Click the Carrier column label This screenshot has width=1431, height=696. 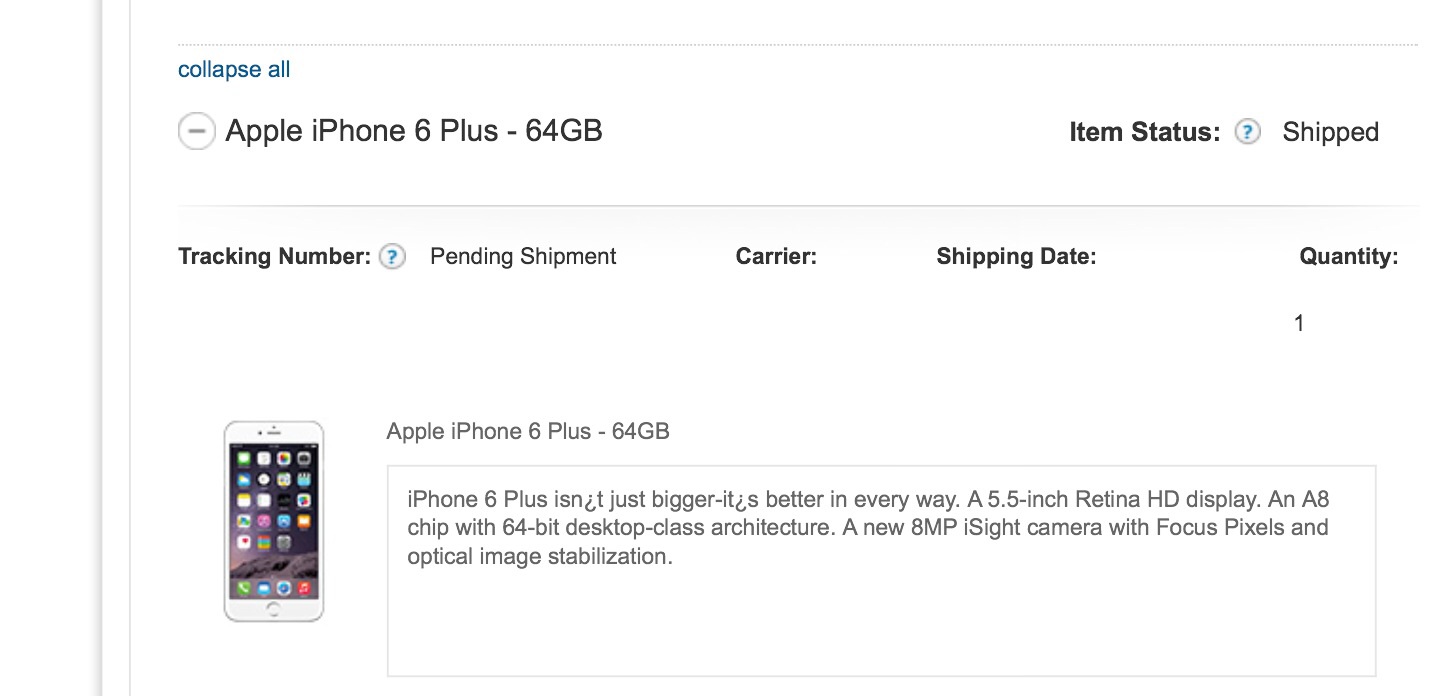(x=776, y=257)
